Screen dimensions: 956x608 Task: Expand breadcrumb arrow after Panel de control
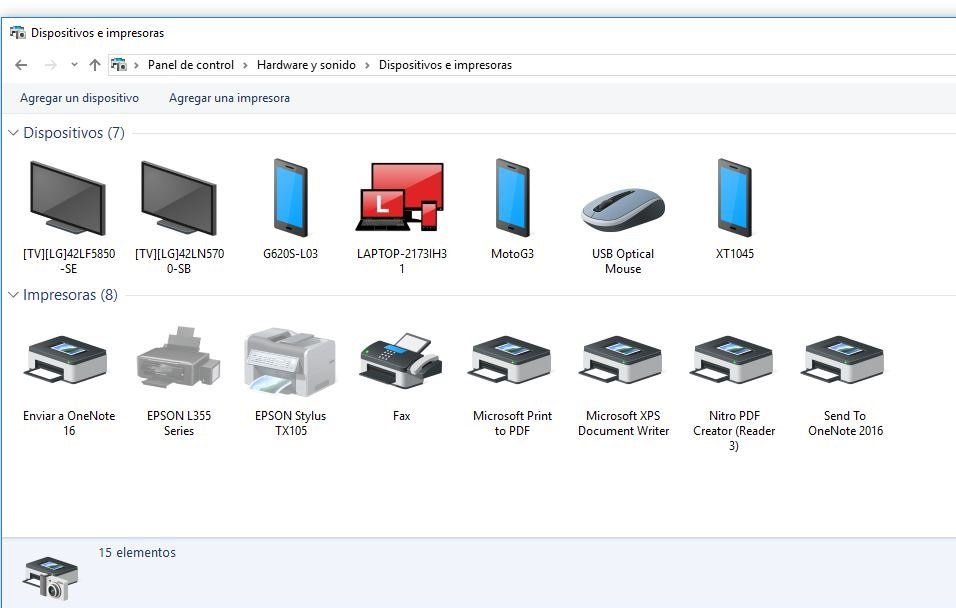tap(245, 65)
